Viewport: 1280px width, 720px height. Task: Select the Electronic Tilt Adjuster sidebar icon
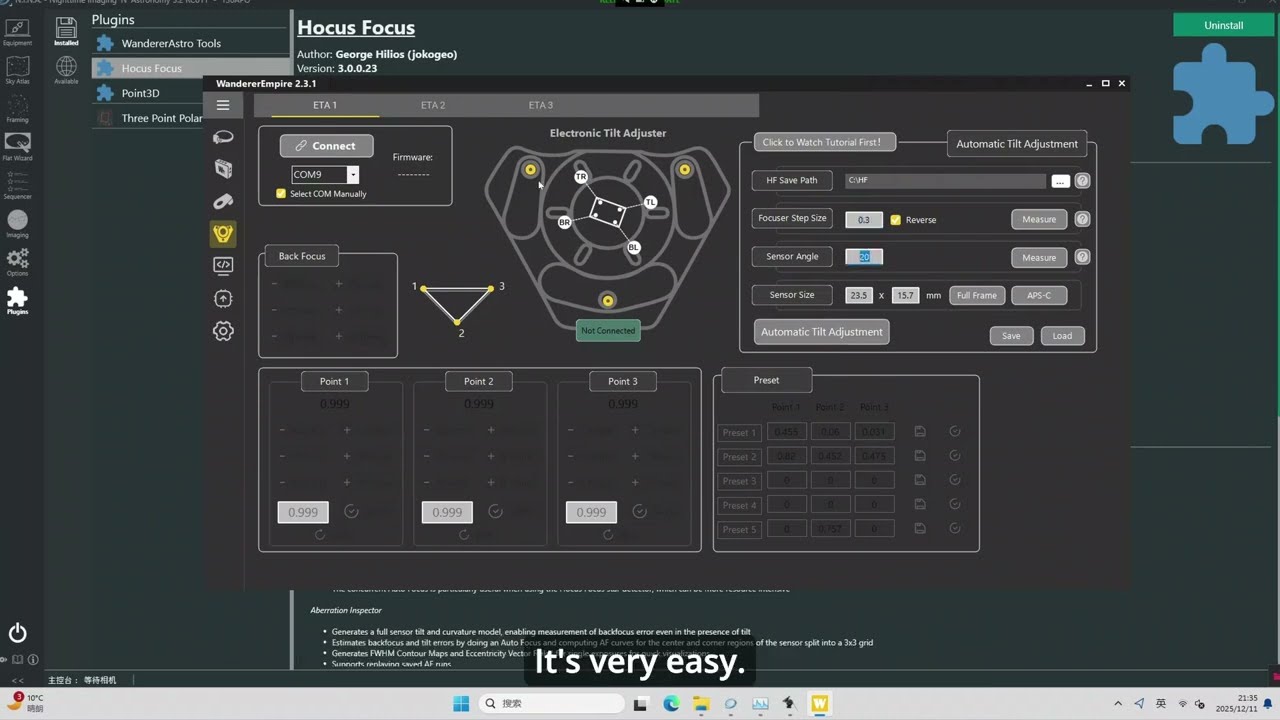[223, 233]
